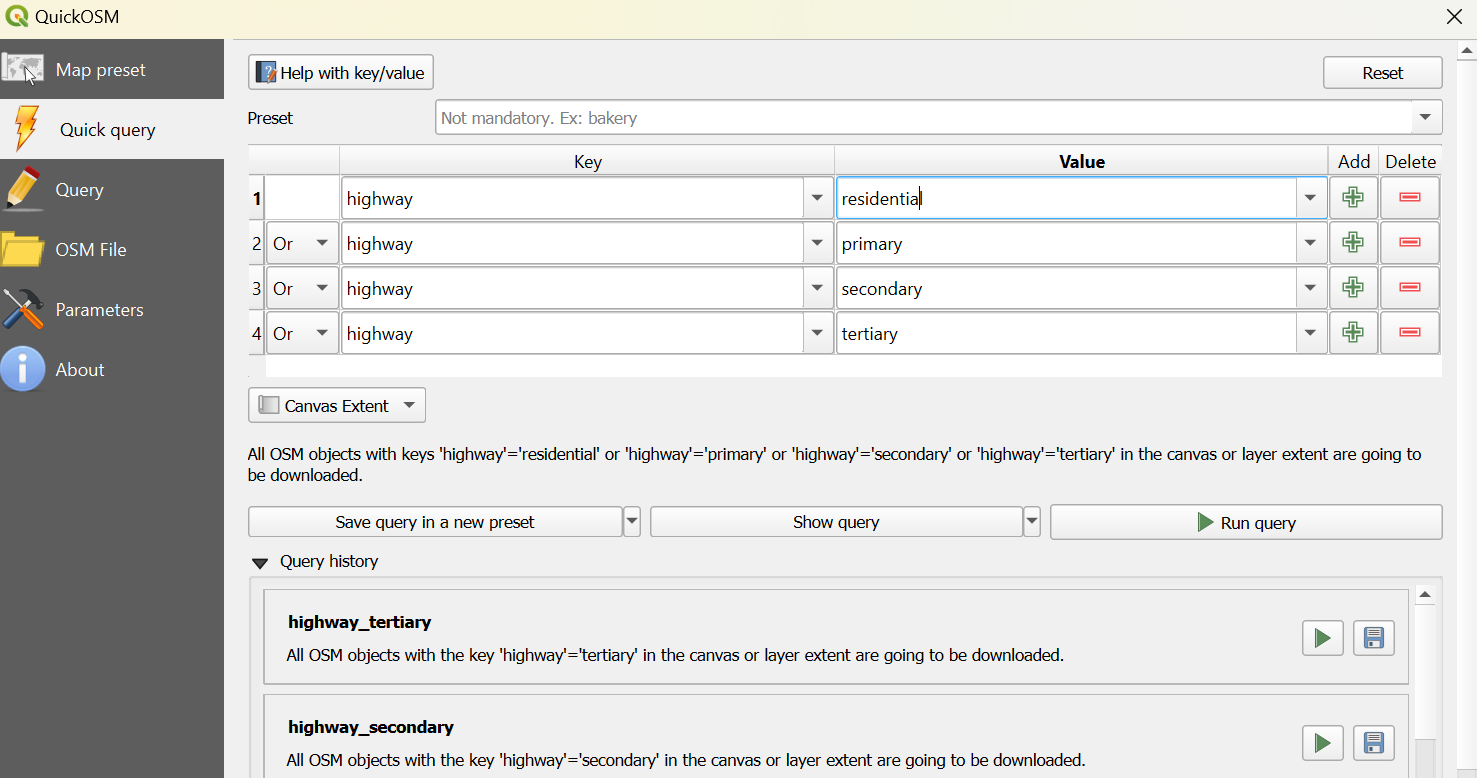The image size is (1477, 778).
Task: Open the Parameters tab
Action: coord(112,310)
